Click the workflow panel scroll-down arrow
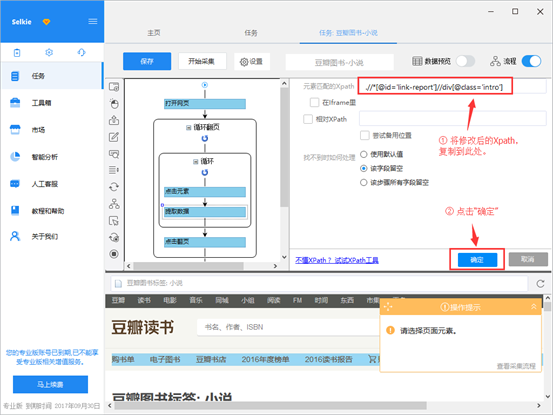The width and height of the screenshot is (553, 415). 284,257
